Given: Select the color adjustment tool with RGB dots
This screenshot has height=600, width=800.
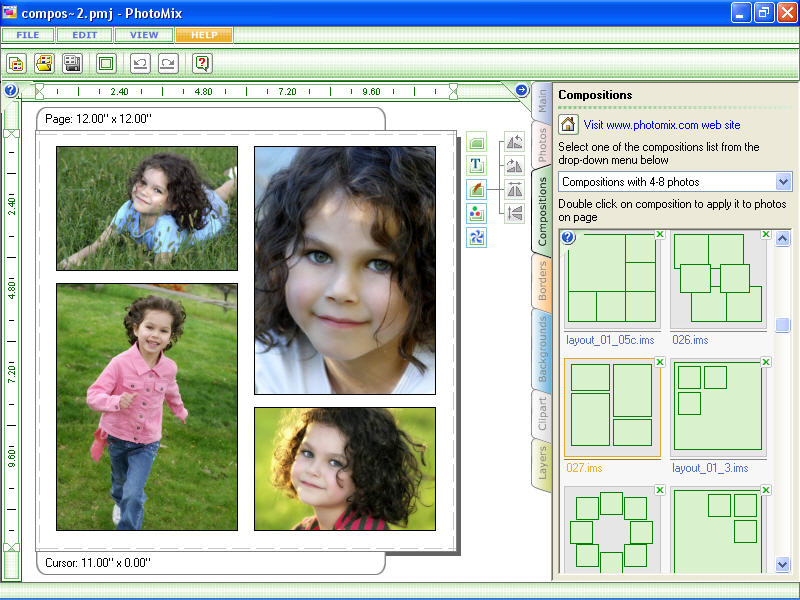Looking at the screenshot, I should point(477,213).
